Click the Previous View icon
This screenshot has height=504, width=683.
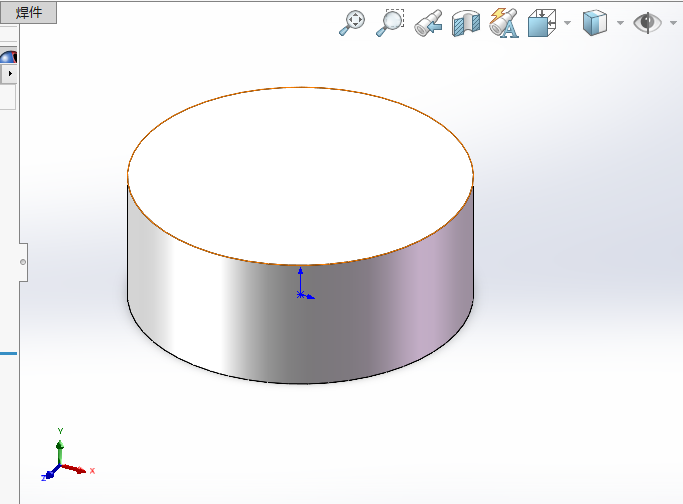coord(428,23)
